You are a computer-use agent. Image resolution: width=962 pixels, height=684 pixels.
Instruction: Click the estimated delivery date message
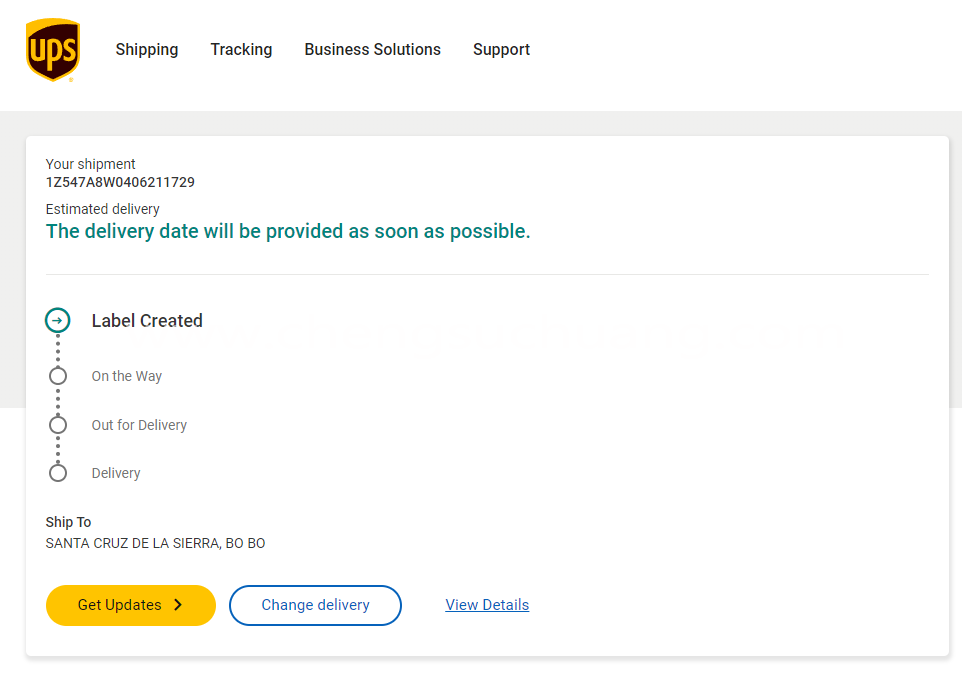[x=288, y=231]
